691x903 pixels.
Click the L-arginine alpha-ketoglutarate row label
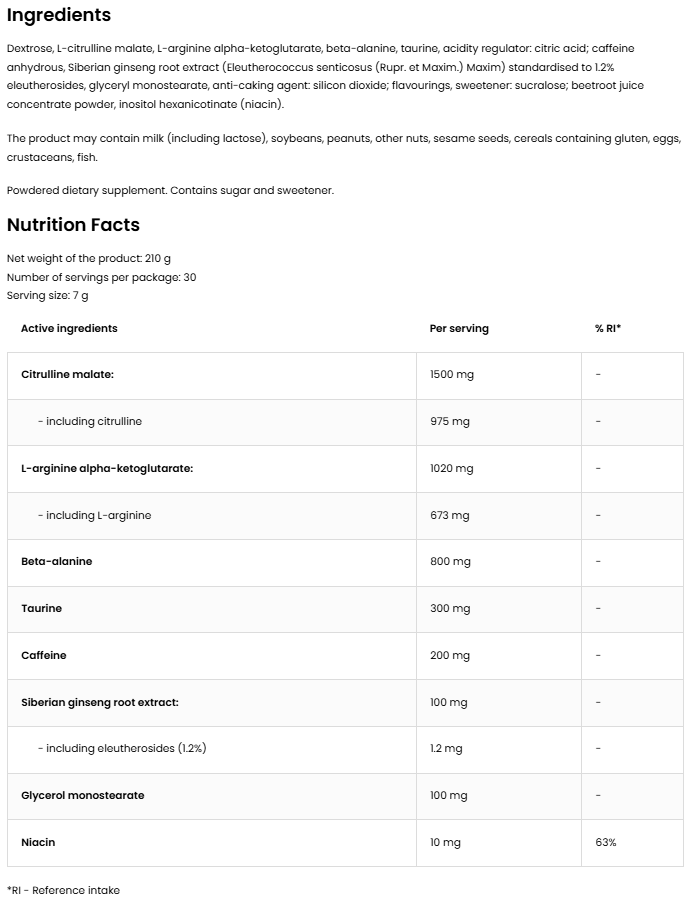107,468
